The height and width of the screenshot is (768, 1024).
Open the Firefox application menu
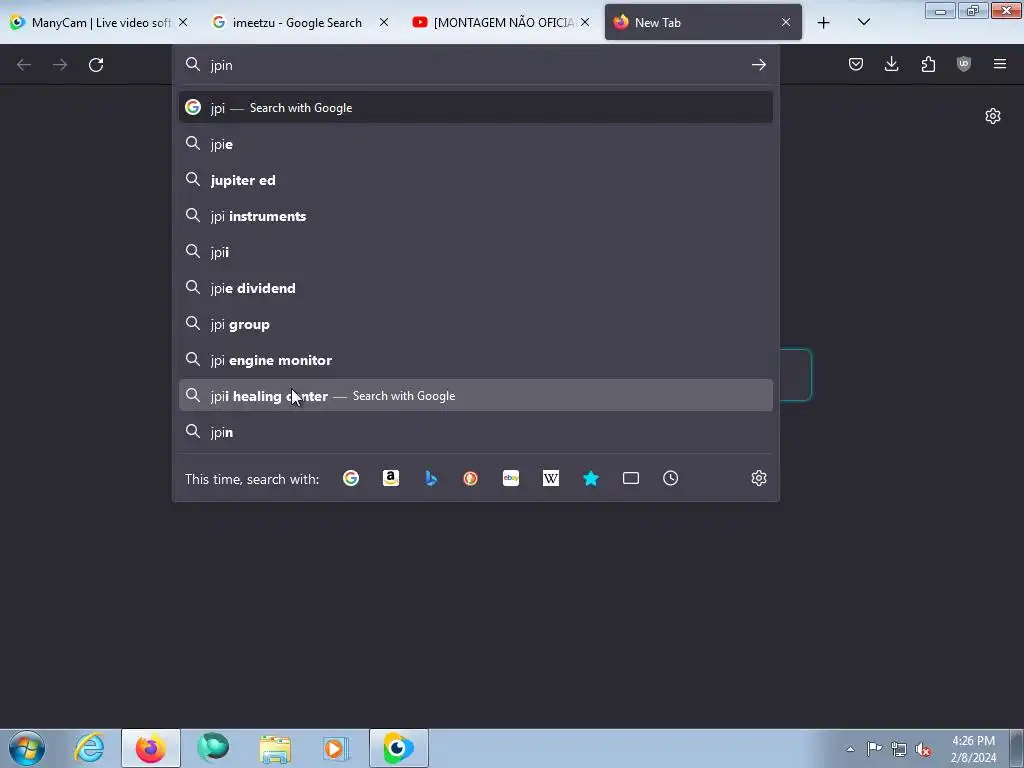coord(1000,64)
